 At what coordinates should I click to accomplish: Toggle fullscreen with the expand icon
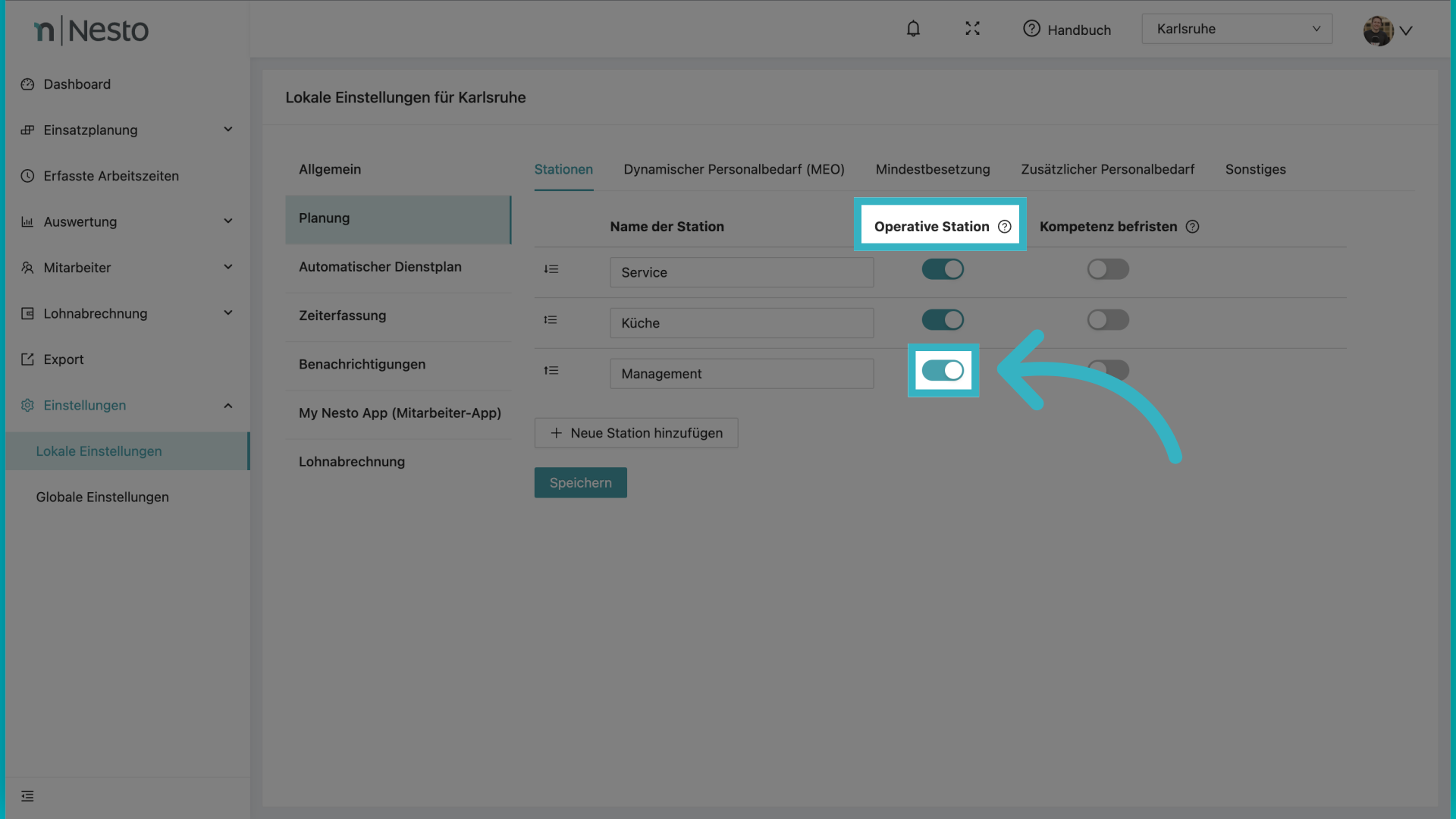972,29
